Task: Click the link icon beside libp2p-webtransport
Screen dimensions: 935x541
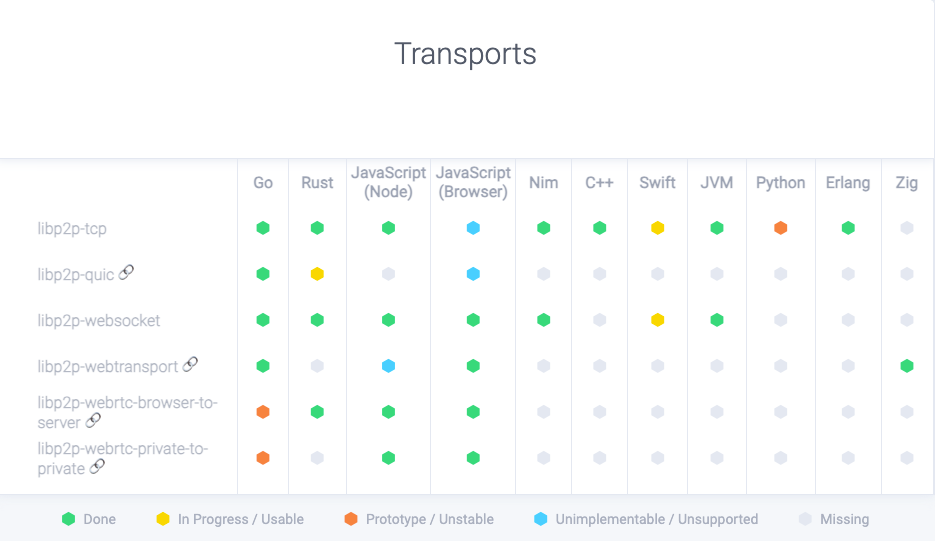Action: [190, 364]
